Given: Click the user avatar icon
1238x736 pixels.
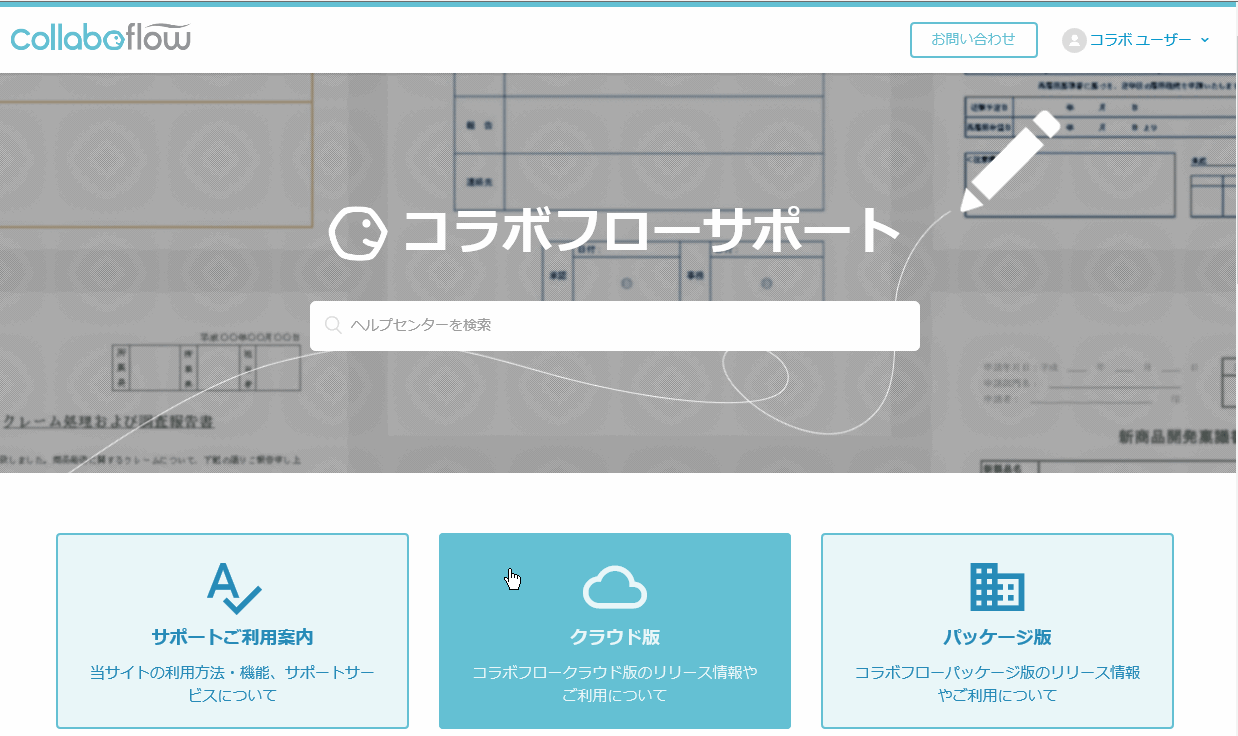Looking at the screenshot, I should 1074,40.
